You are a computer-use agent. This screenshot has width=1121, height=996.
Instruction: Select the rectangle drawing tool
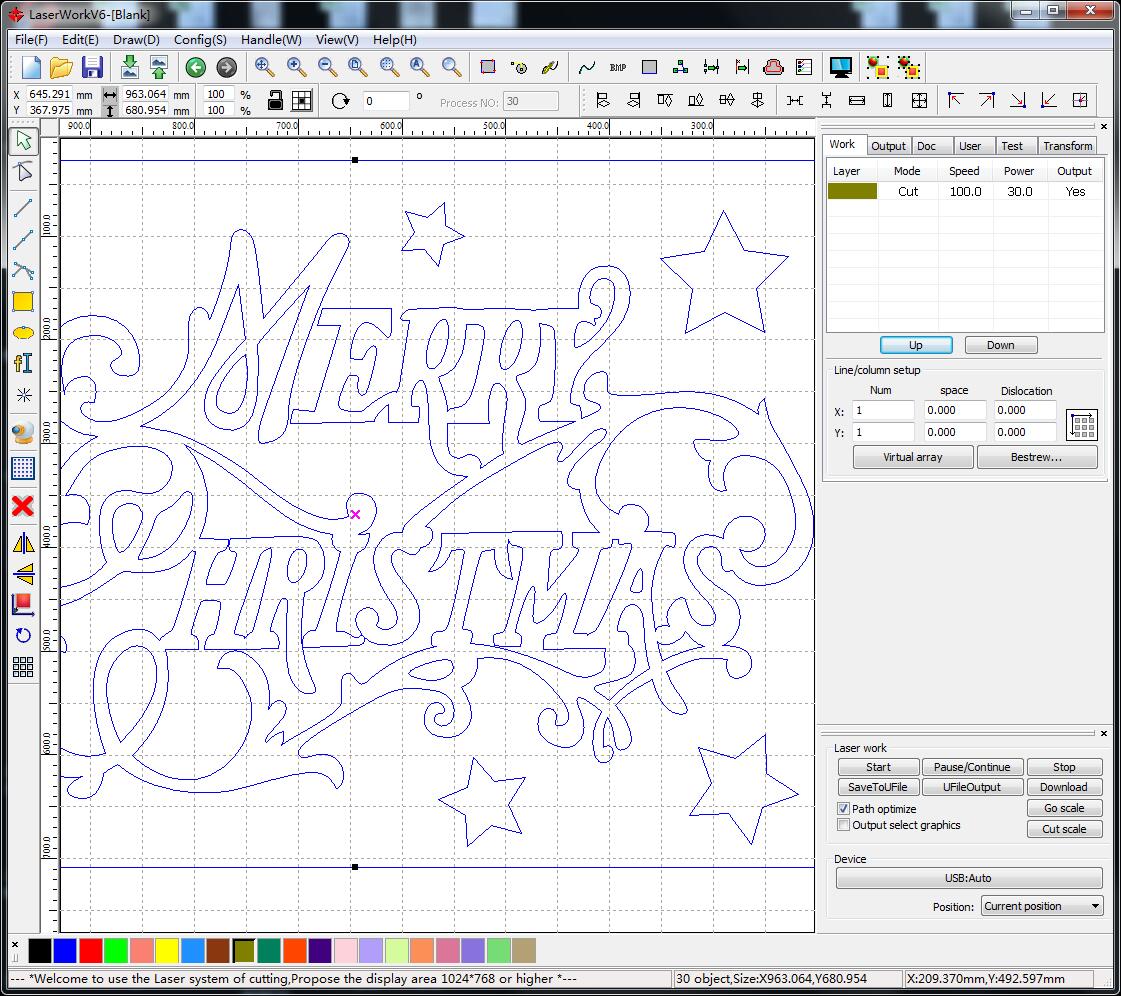click(x=23, y=302)
